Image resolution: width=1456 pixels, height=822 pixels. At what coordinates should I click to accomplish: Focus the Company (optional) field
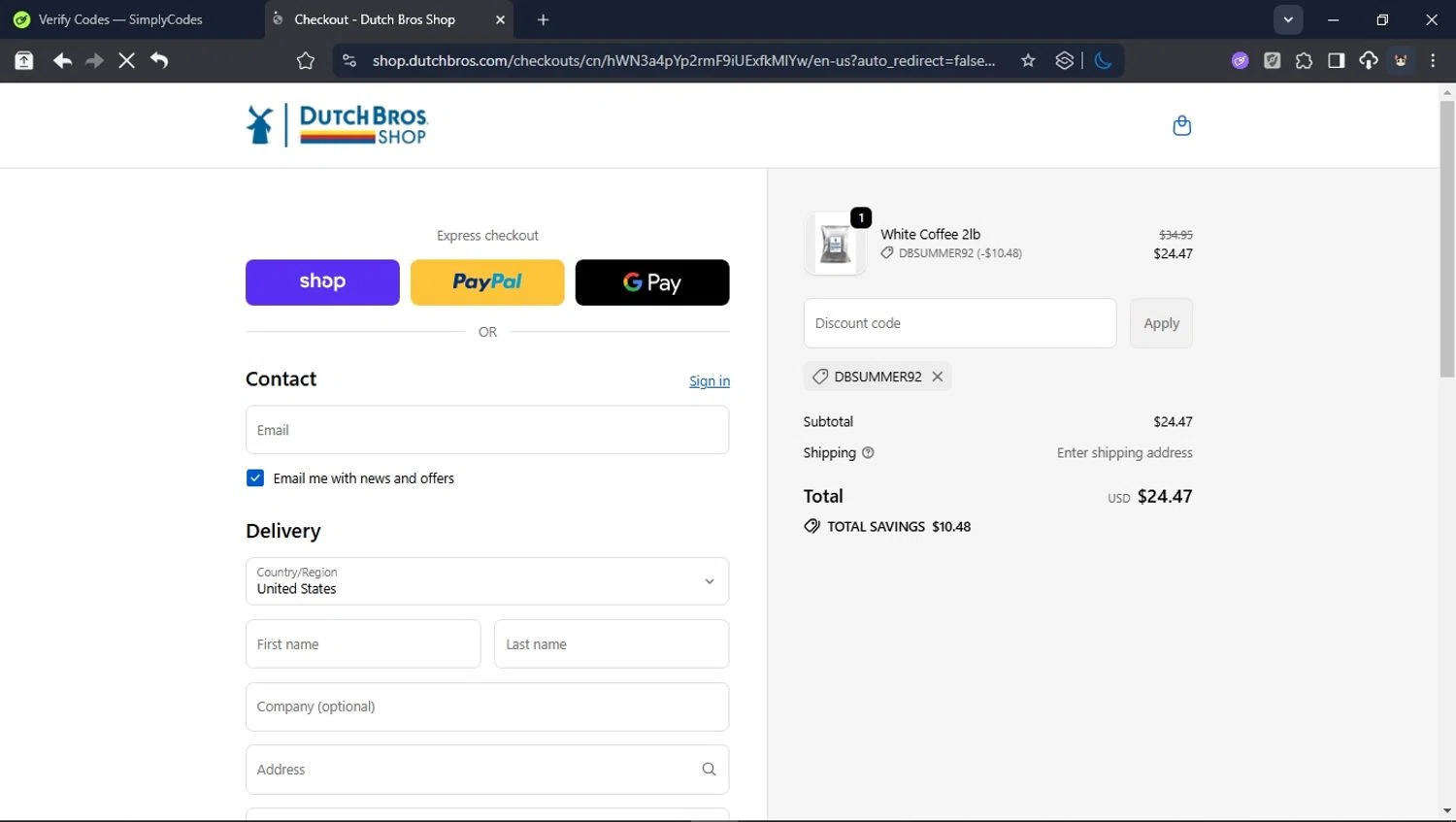click(487, 707)
